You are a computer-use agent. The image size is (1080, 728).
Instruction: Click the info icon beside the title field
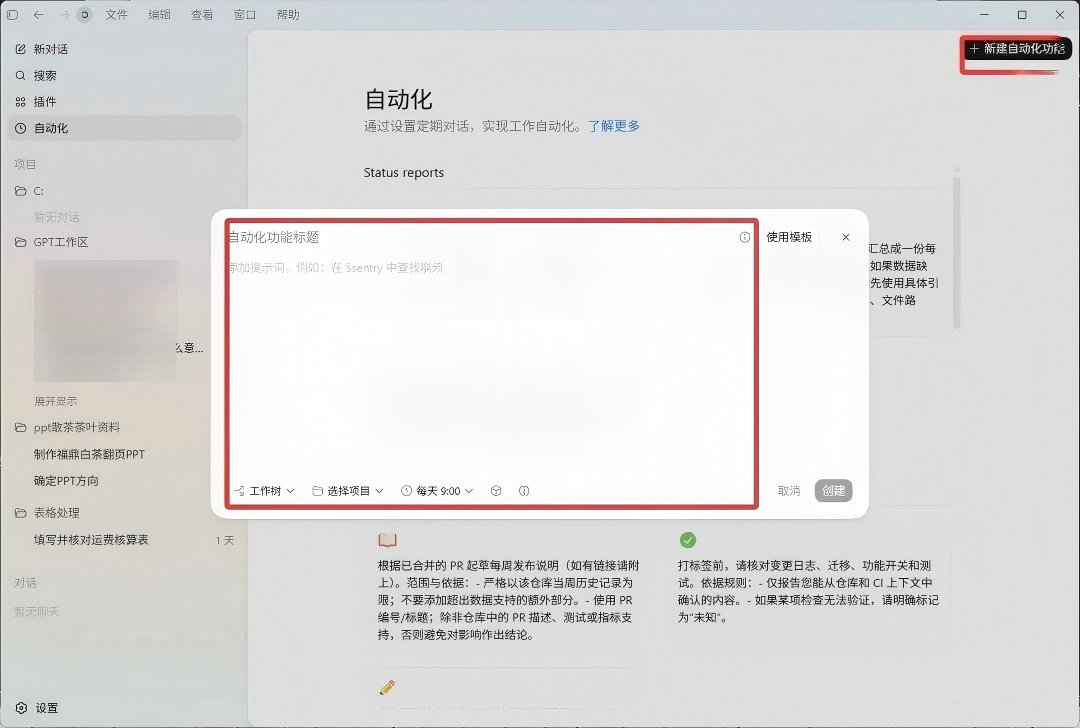745,237
